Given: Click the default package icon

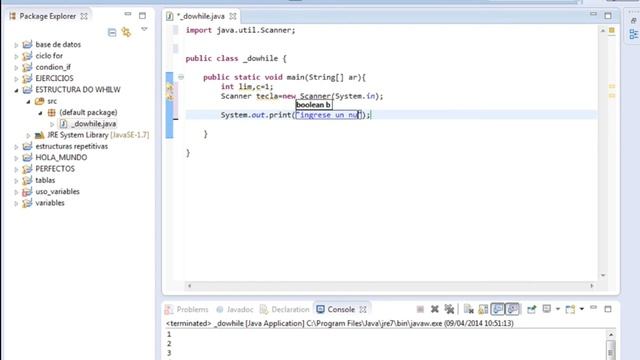Looking at the screenshot, I should [x=51, y=112].
